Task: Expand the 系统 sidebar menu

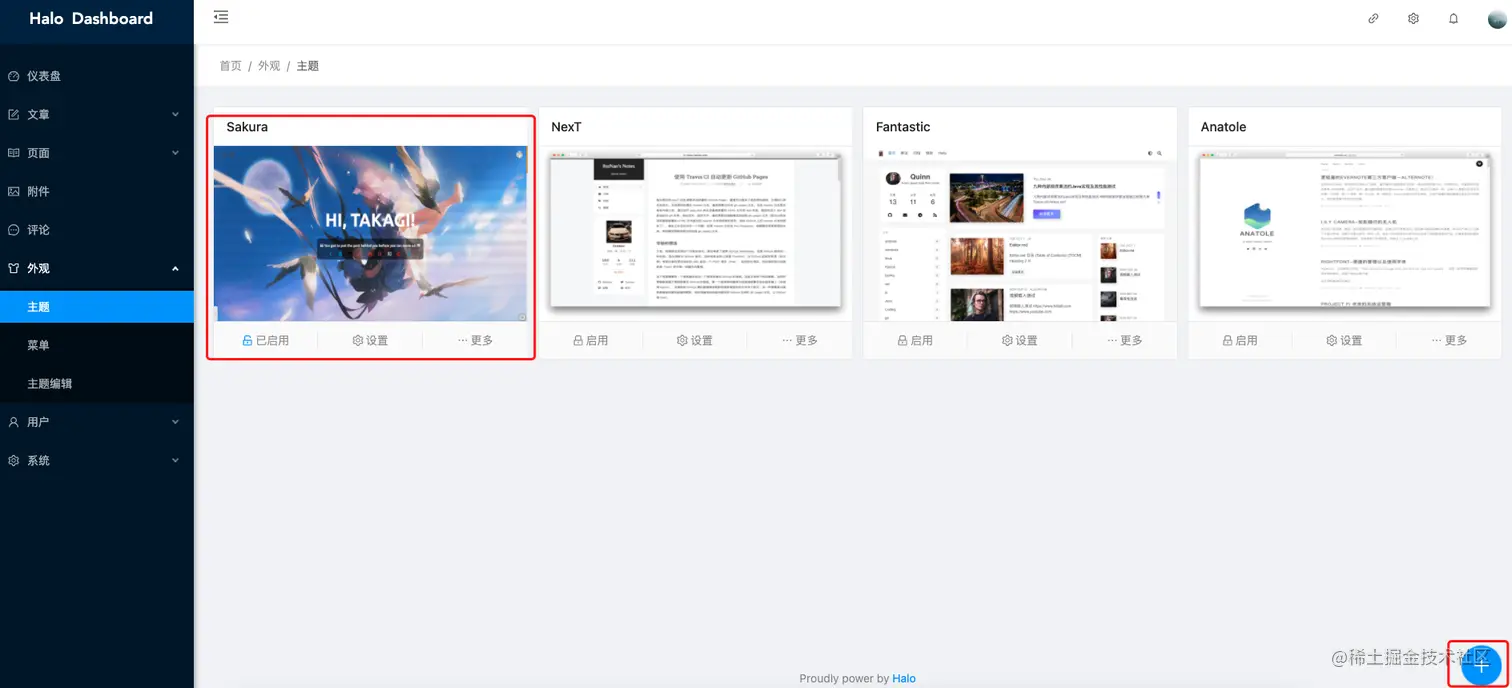Action: [97, 461]
